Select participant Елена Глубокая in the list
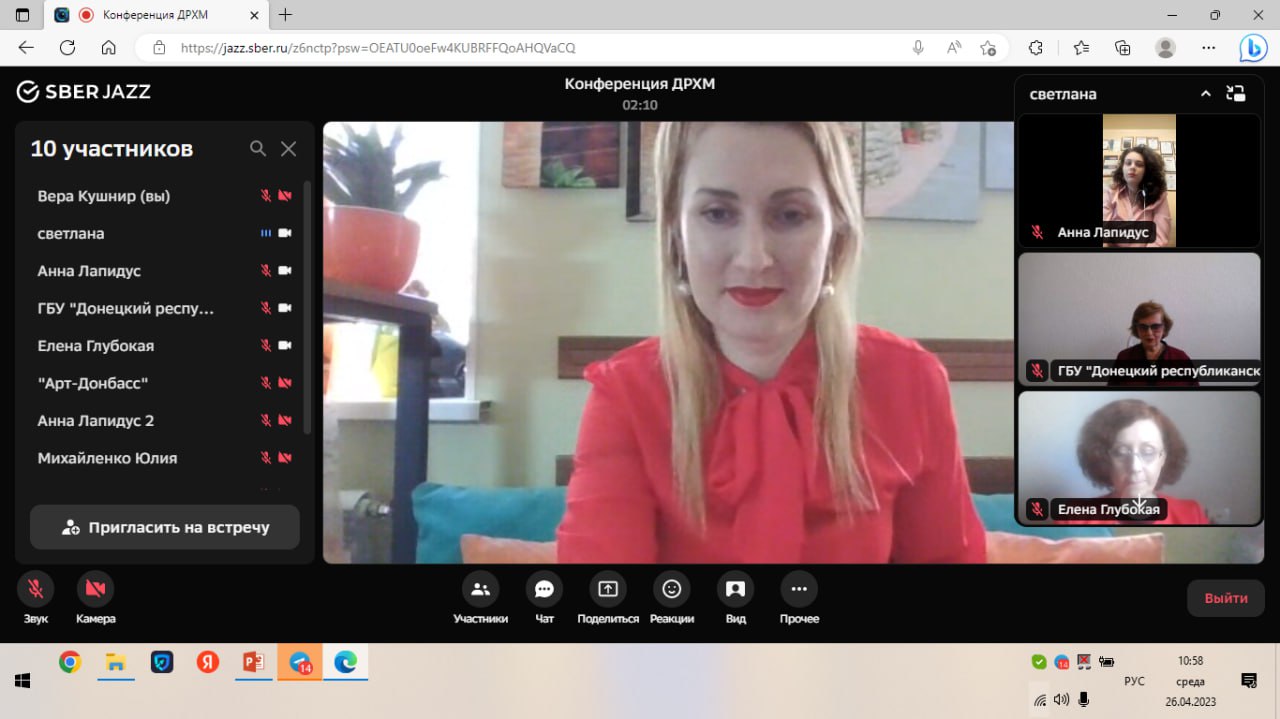Viewport: 1280px width, 719px height. 96,346
